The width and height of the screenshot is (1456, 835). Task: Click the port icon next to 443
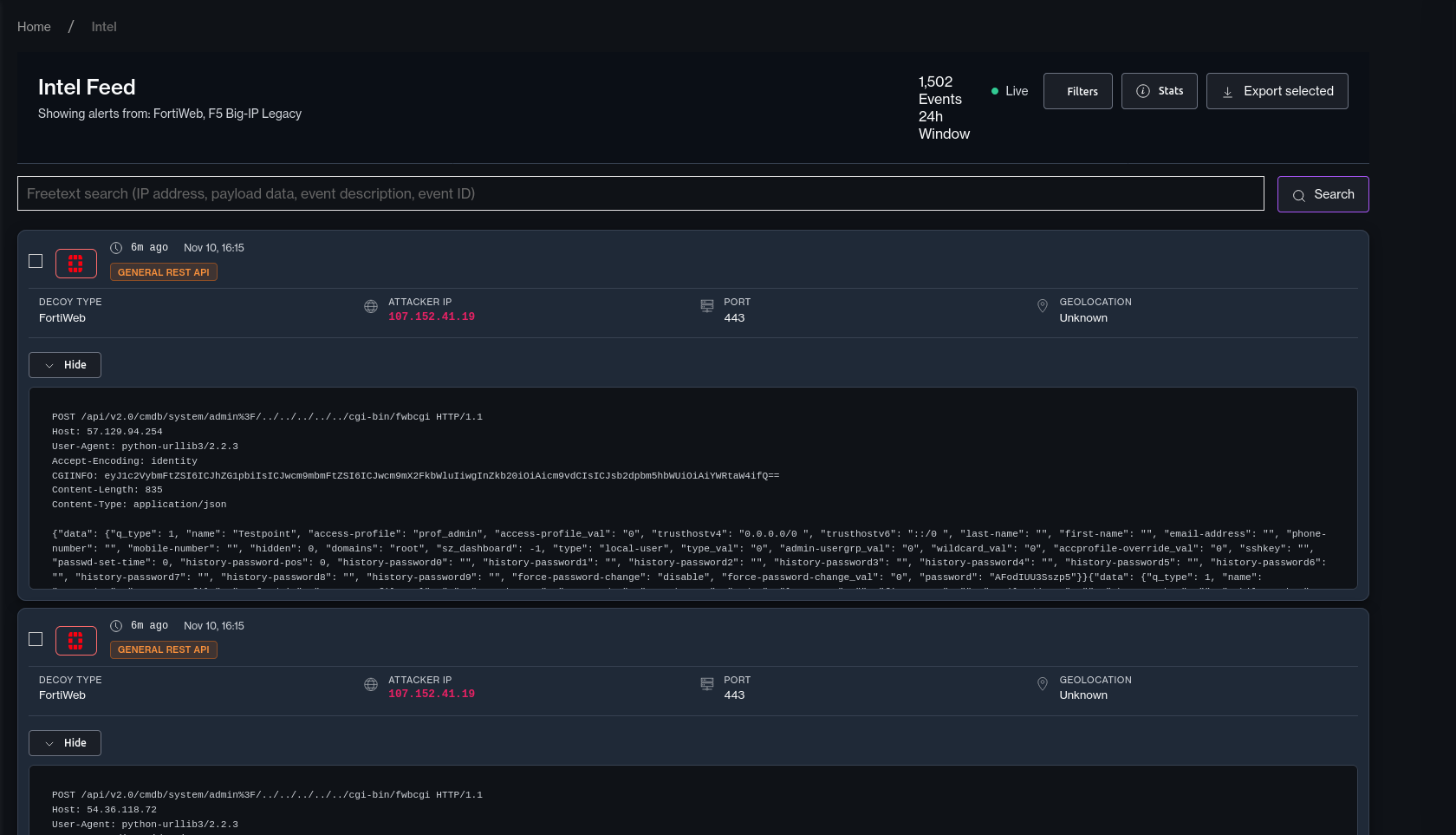click(x=706, y=306)
